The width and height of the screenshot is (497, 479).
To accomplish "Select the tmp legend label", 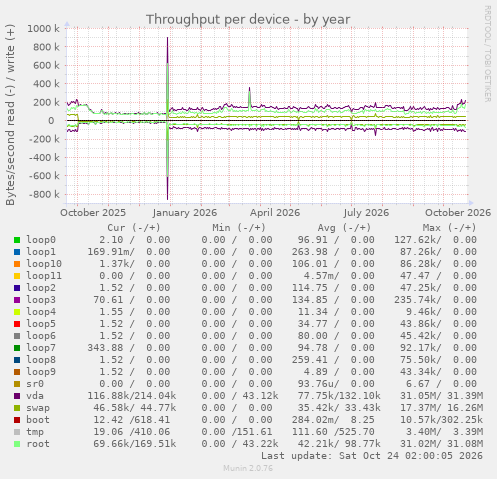I will pos(35,432).
